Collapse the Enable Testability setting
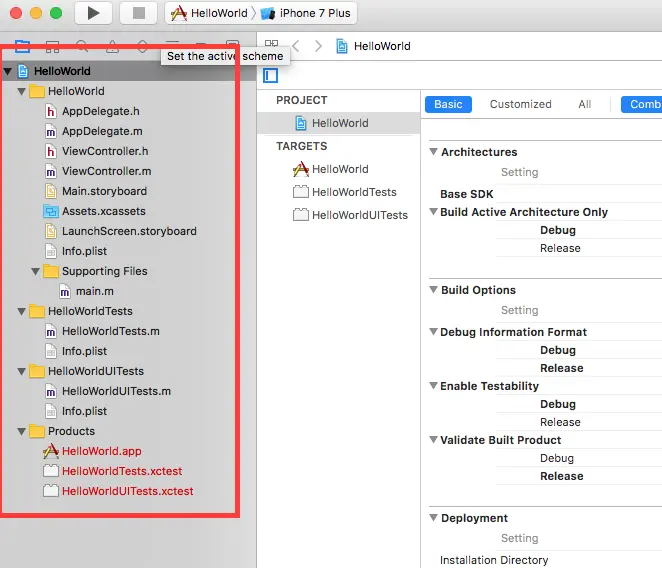 pos(433,386)
